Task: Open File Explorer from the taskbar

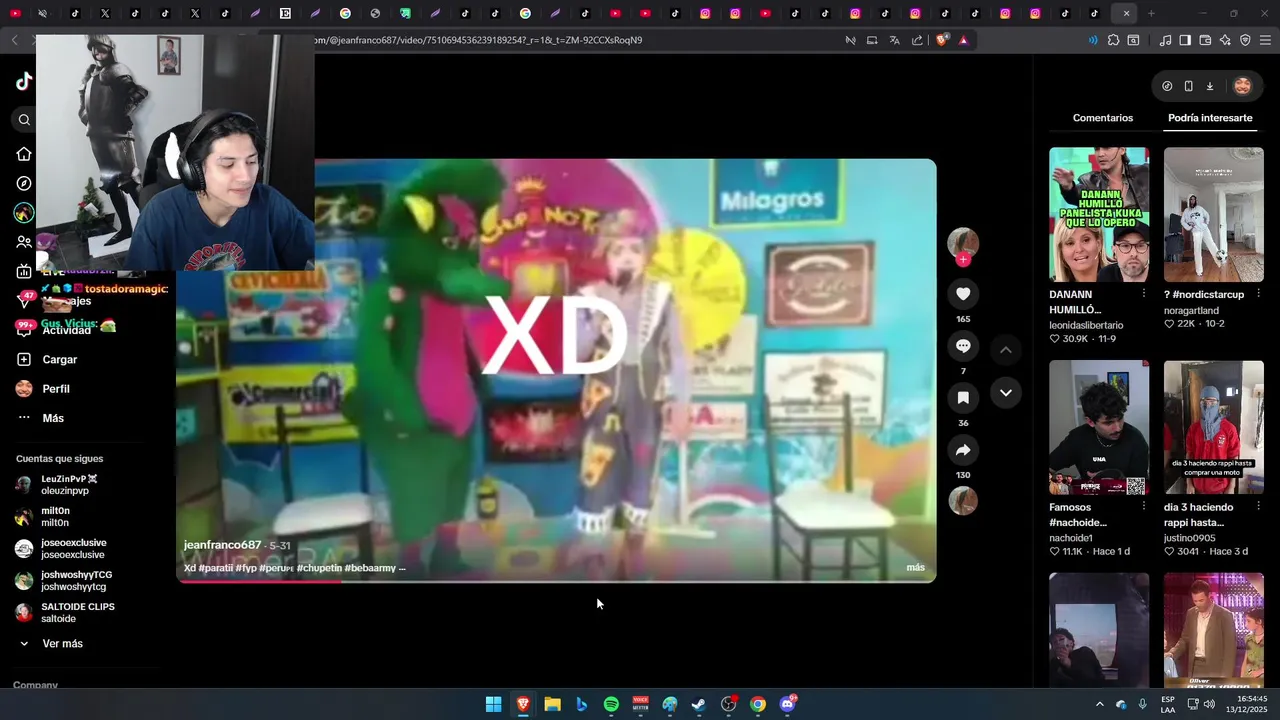Action: 552,704
